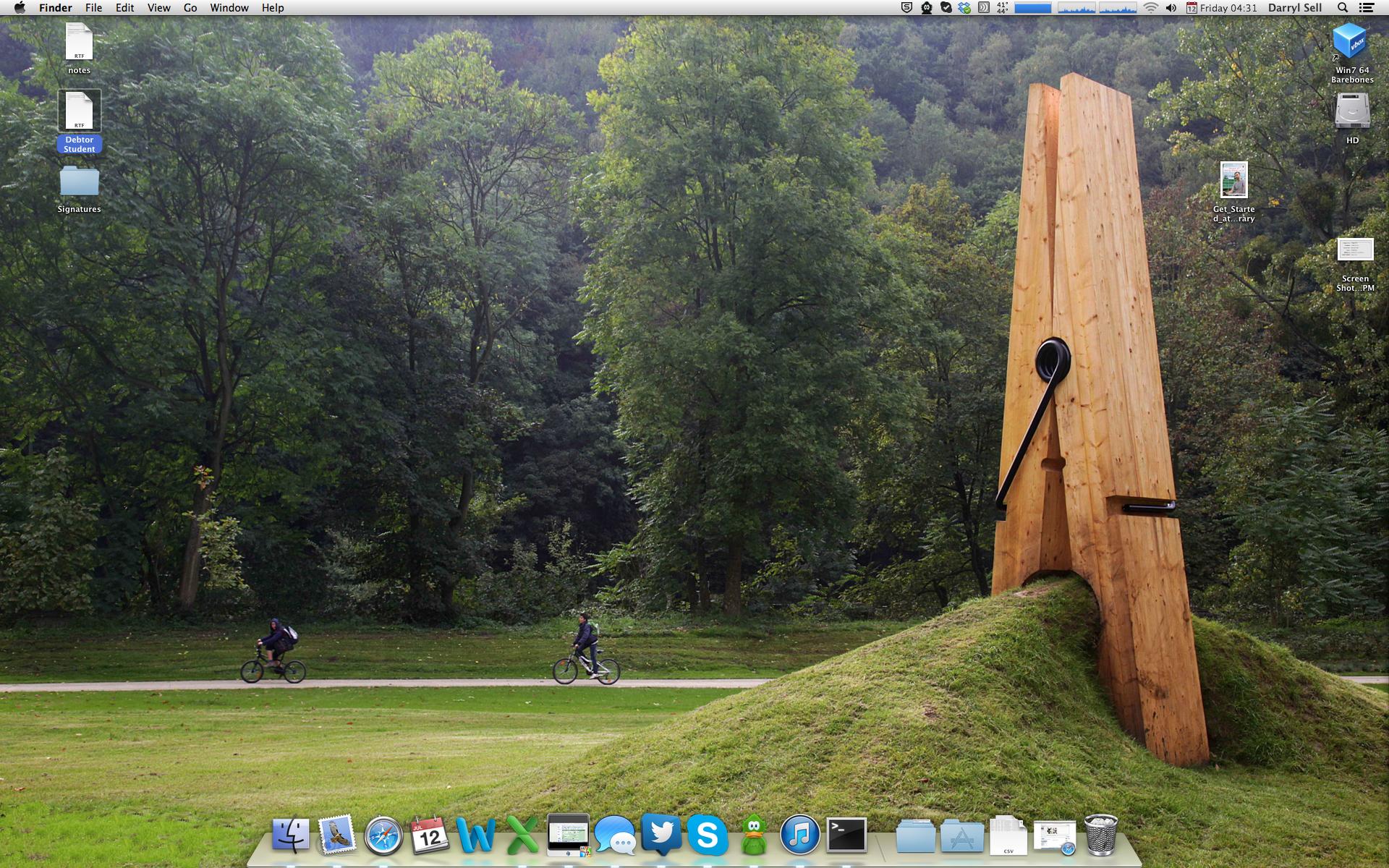Launch Microsoft Word from the Dock
The height and width of the screenshot is (868, 1389).
(475, 835)
